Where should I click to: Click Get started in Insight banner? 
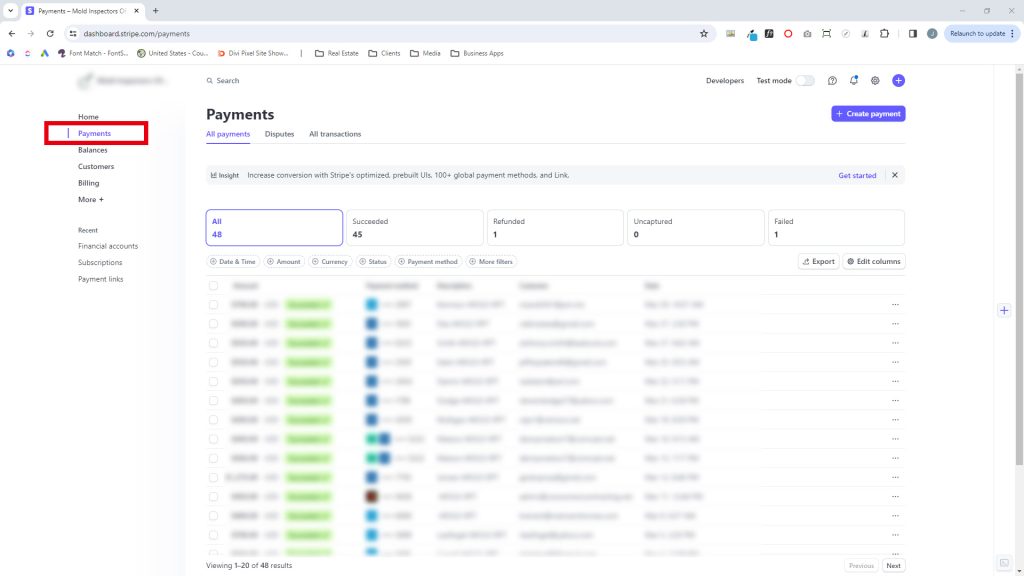click(857, 175)
